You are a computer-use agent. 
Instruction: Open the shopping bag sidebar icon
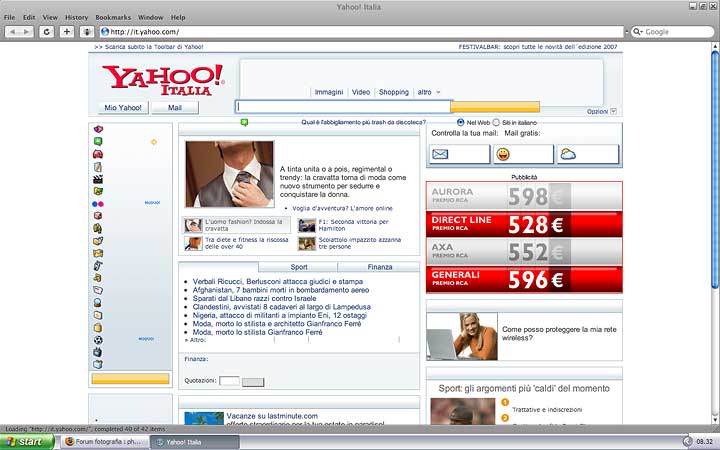tap(98, 328)
